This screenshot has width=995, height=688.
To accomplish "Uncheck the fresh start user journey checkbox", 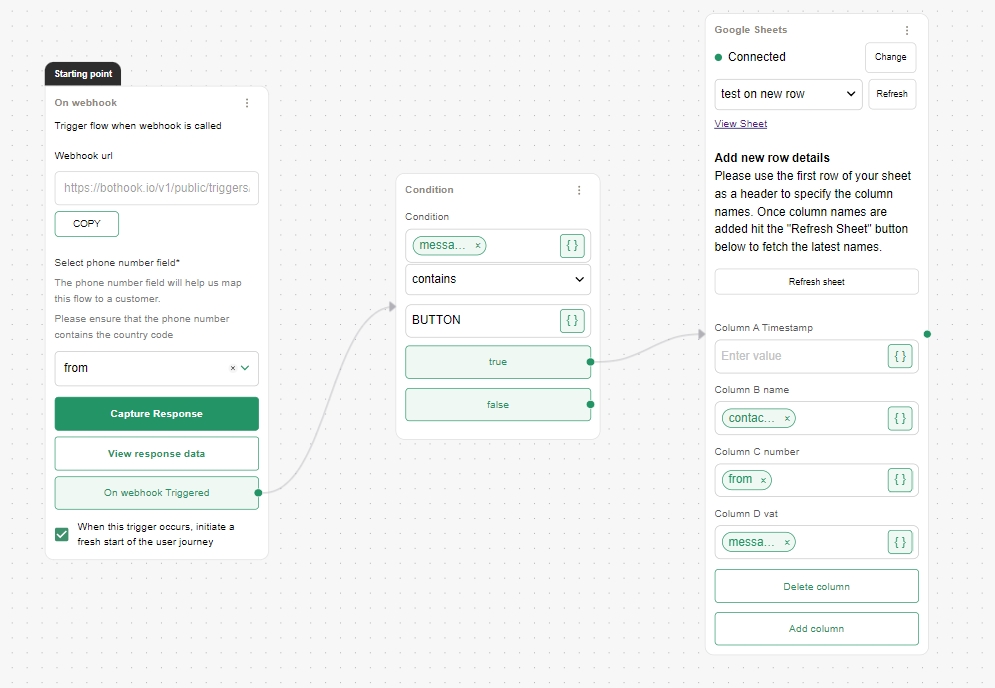I will pyautogui.click(x=62, y=534).
